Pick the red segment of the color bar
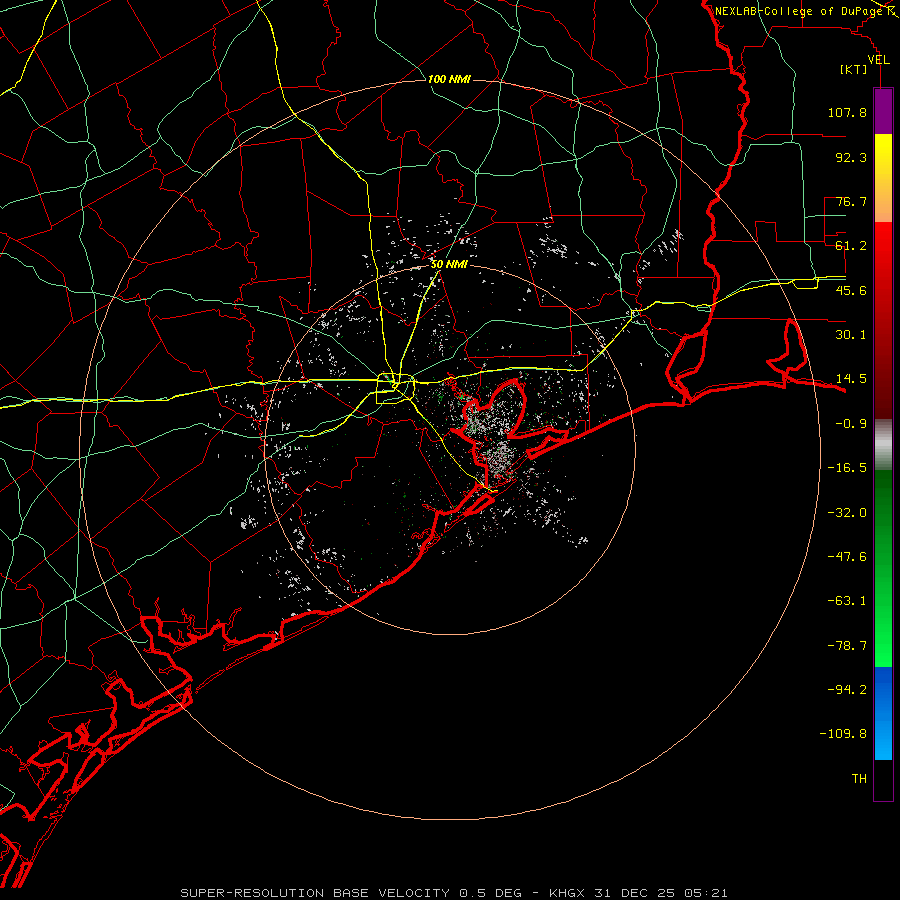Viewport: 900px width, 900px height. (x=883, y=320)
